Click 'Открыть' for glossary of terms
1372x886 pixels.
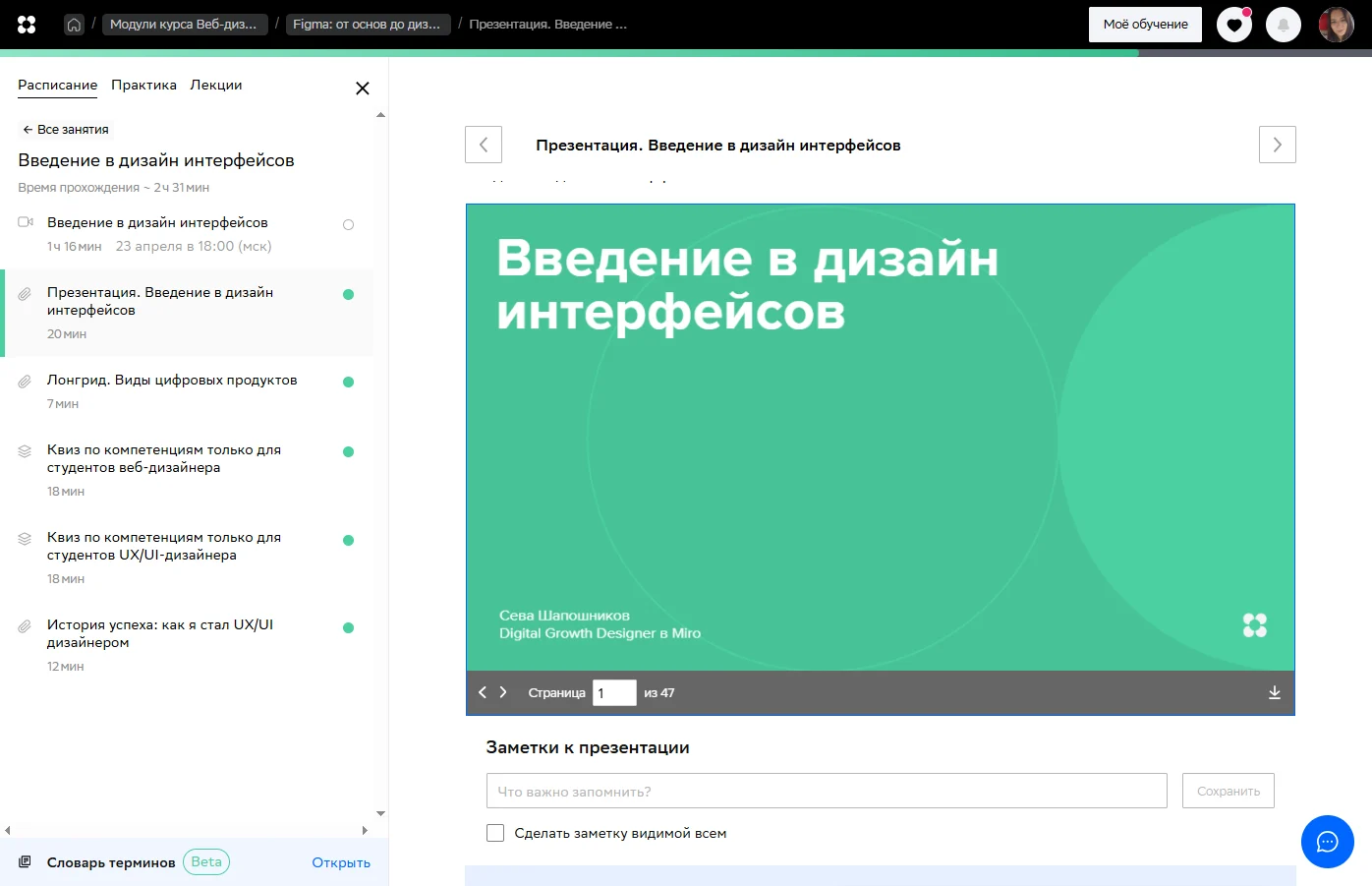pyautogui.click(x=341, y=862)
